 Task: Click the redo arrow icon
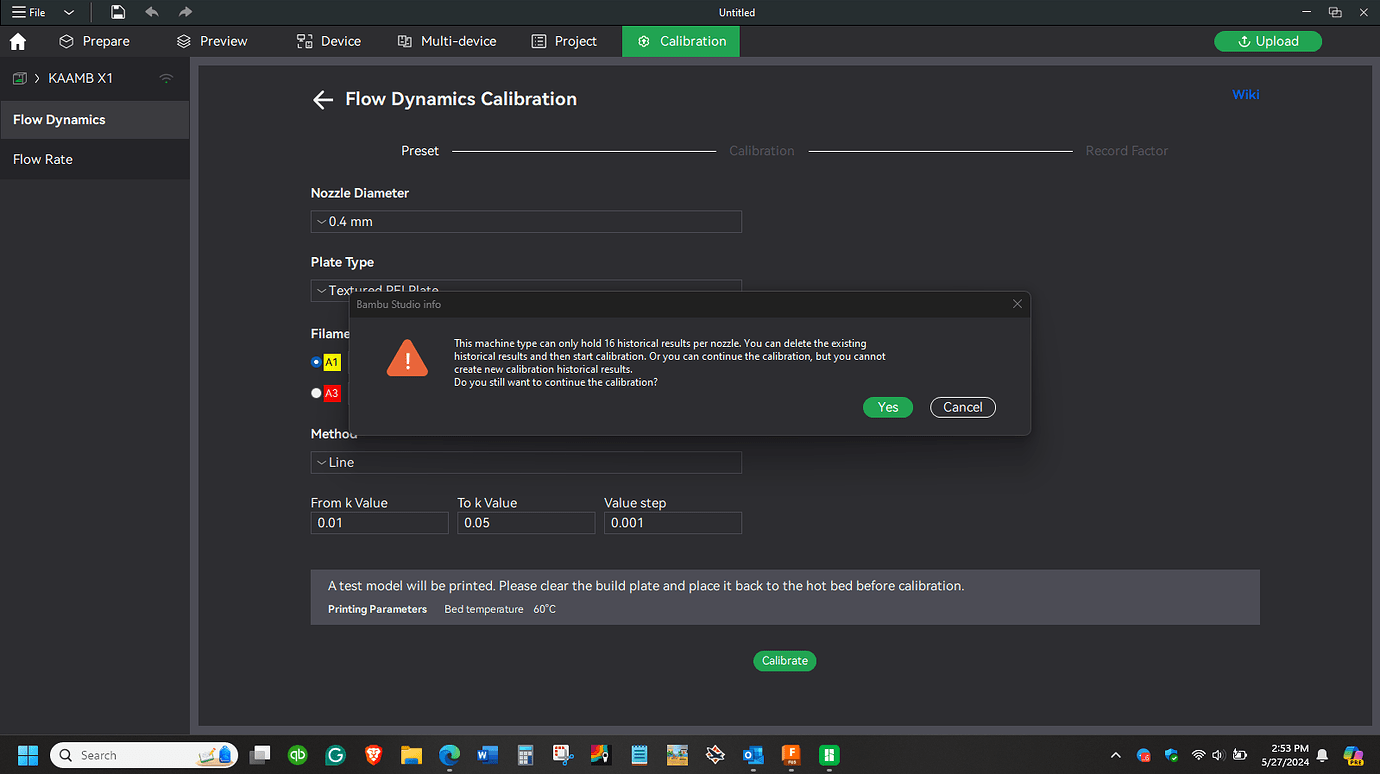pos(185,12)
